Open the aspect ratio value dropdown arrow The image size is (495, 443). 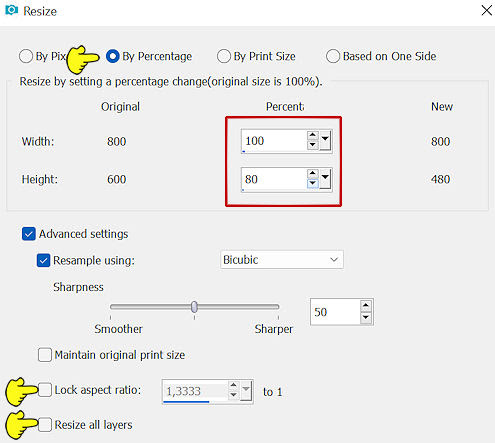(x=246, y=391)
